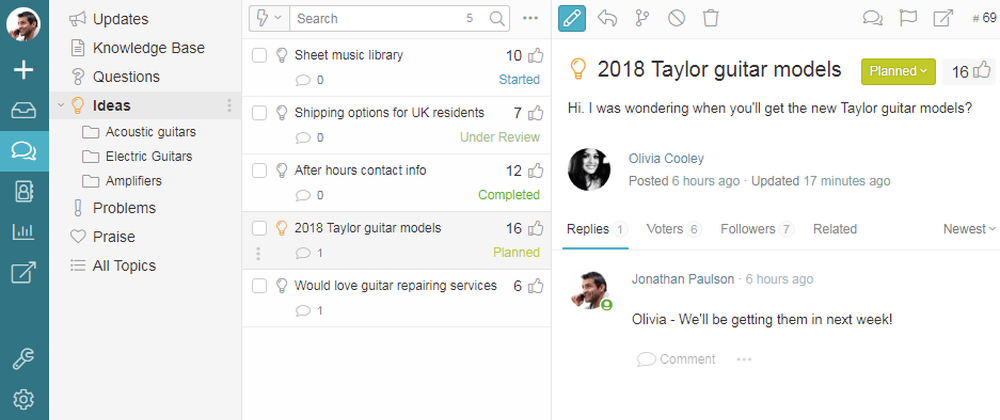
Task: Open the Newest sort dropdown
Action: point(969,229)
